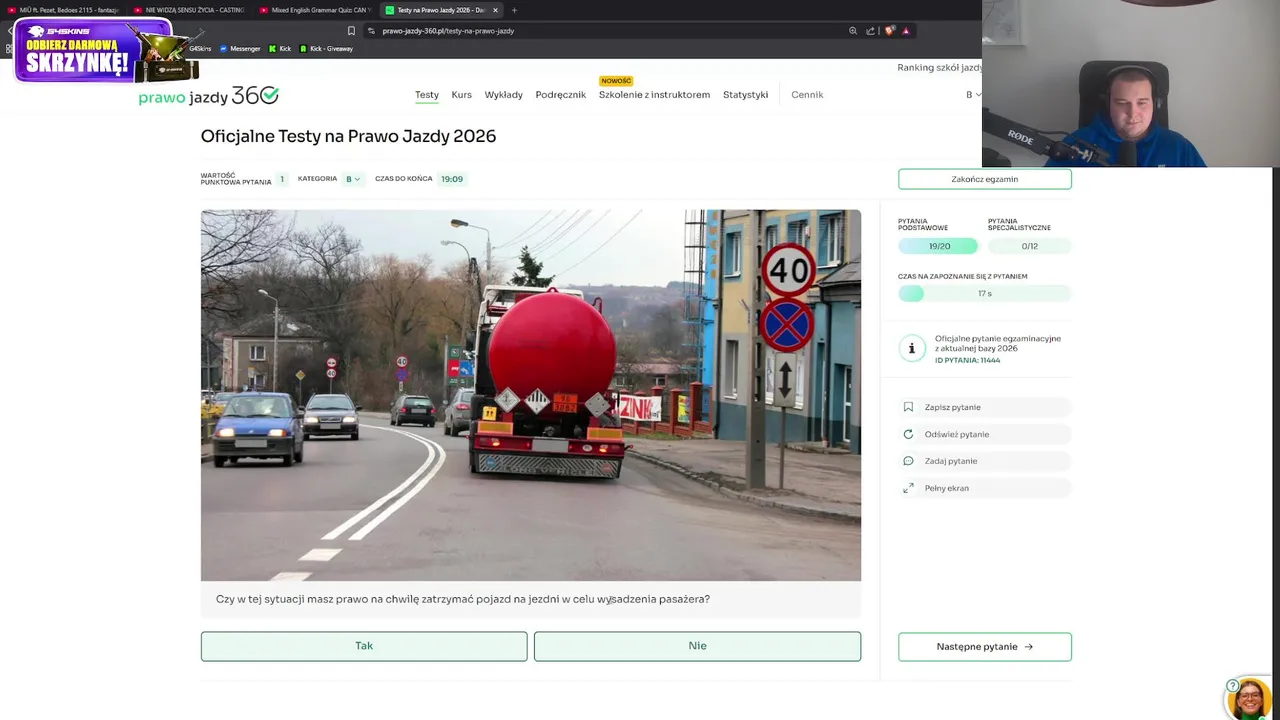Open the Podręcznik menu item
1280x720 pixels.
click(x=560, y=95)
